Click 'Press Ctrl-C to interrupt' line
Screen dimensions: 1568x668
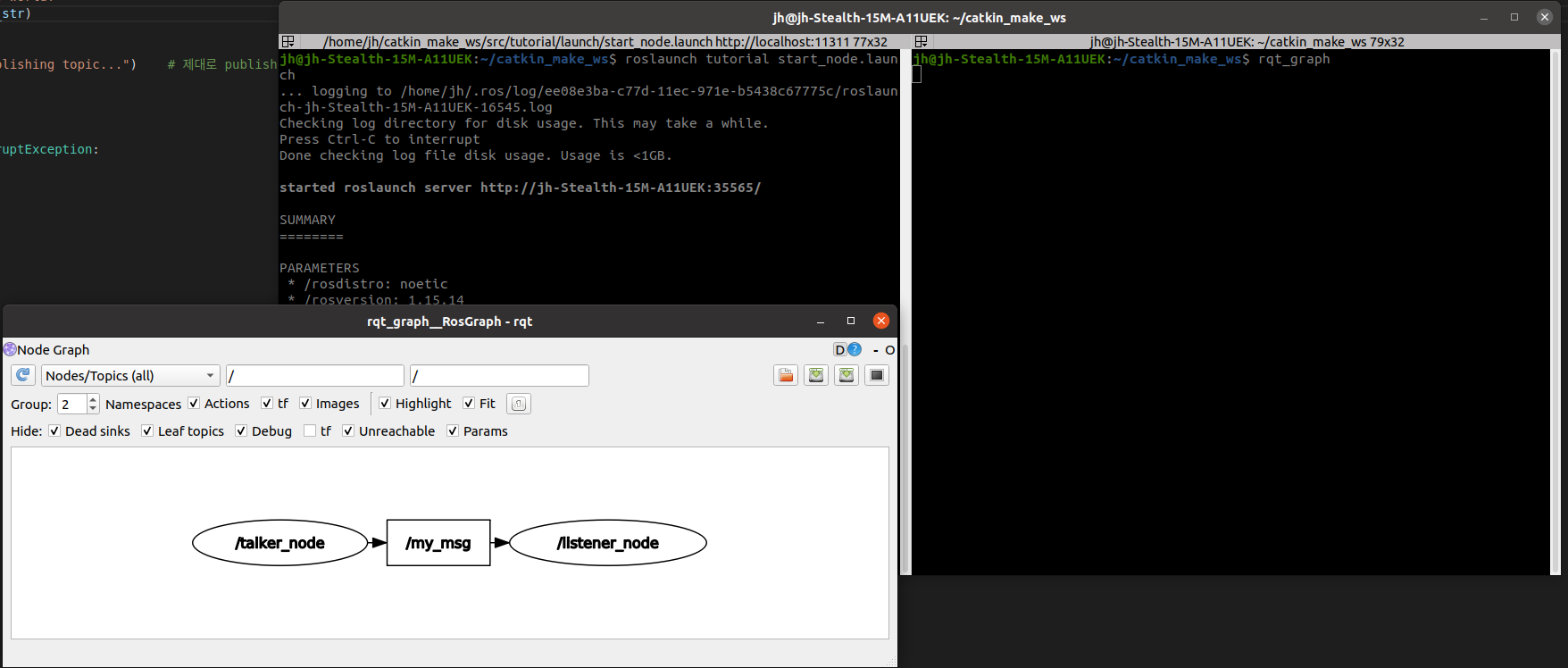[379, 139]
